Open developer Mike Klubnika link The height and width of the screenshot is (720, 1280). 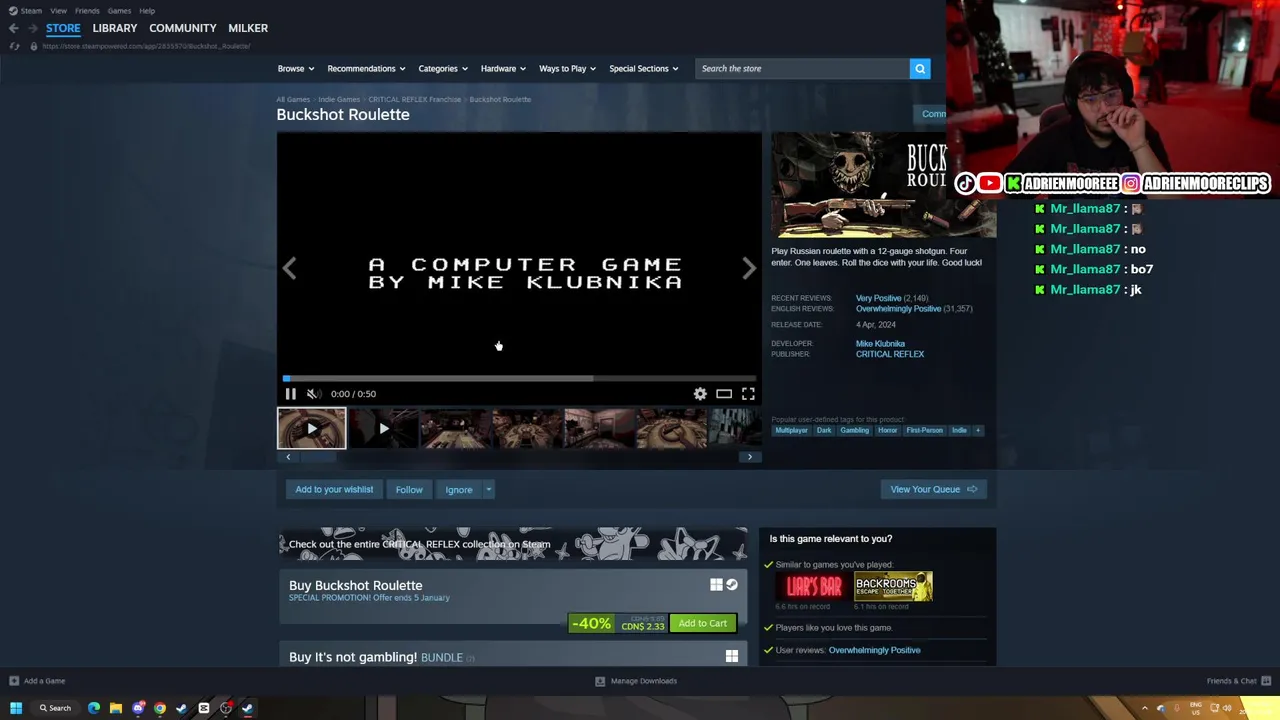(880, 344)
